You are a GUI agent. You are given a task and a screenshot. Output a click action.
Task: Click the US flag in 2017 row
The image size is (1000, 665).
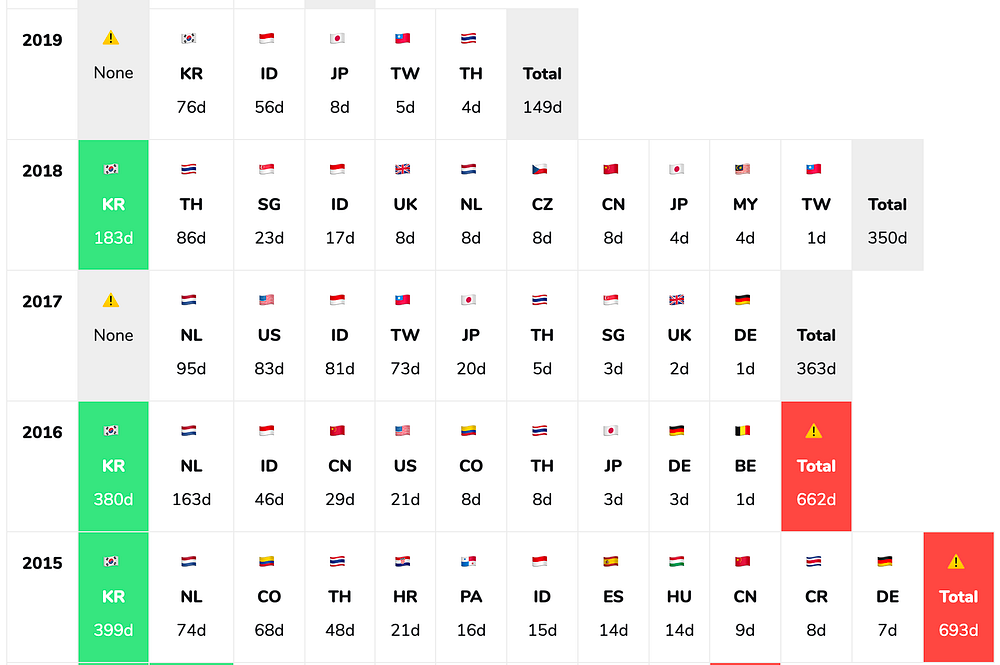pos(267,300)
